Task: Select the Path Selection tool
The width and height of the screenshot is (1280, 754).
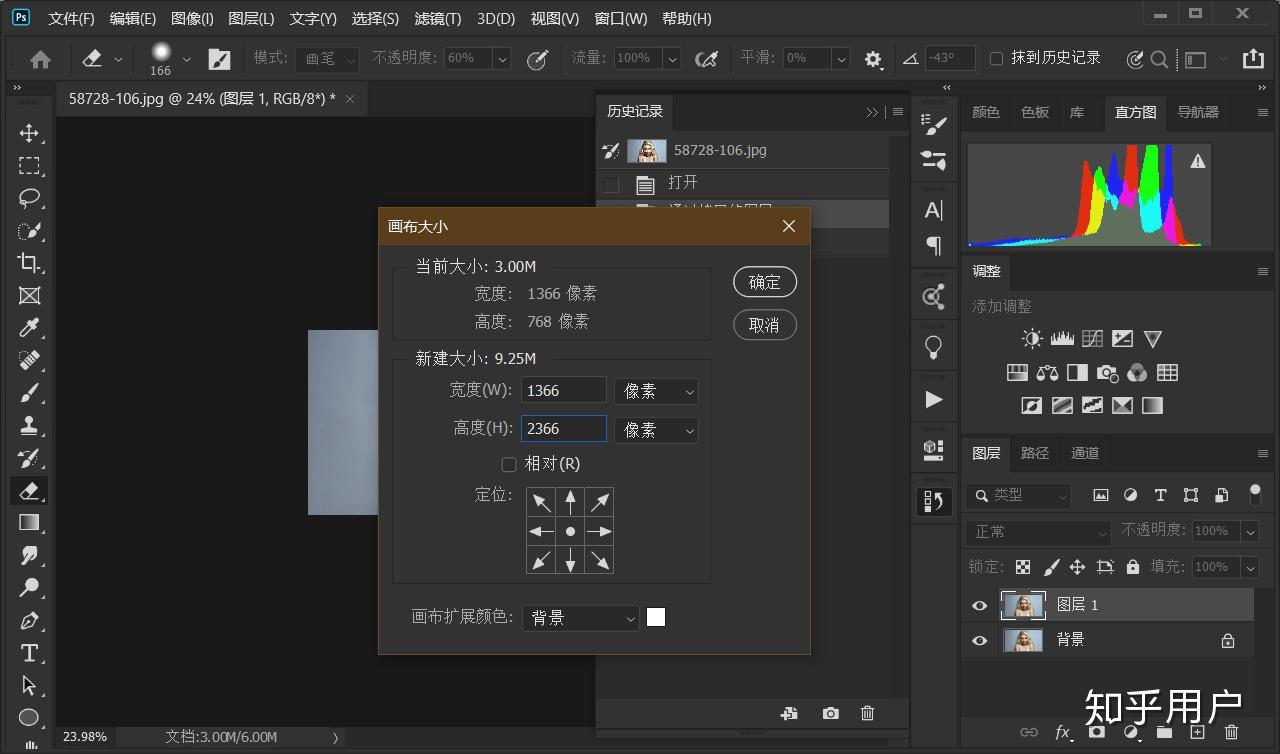Action: [x=29, y=686]
